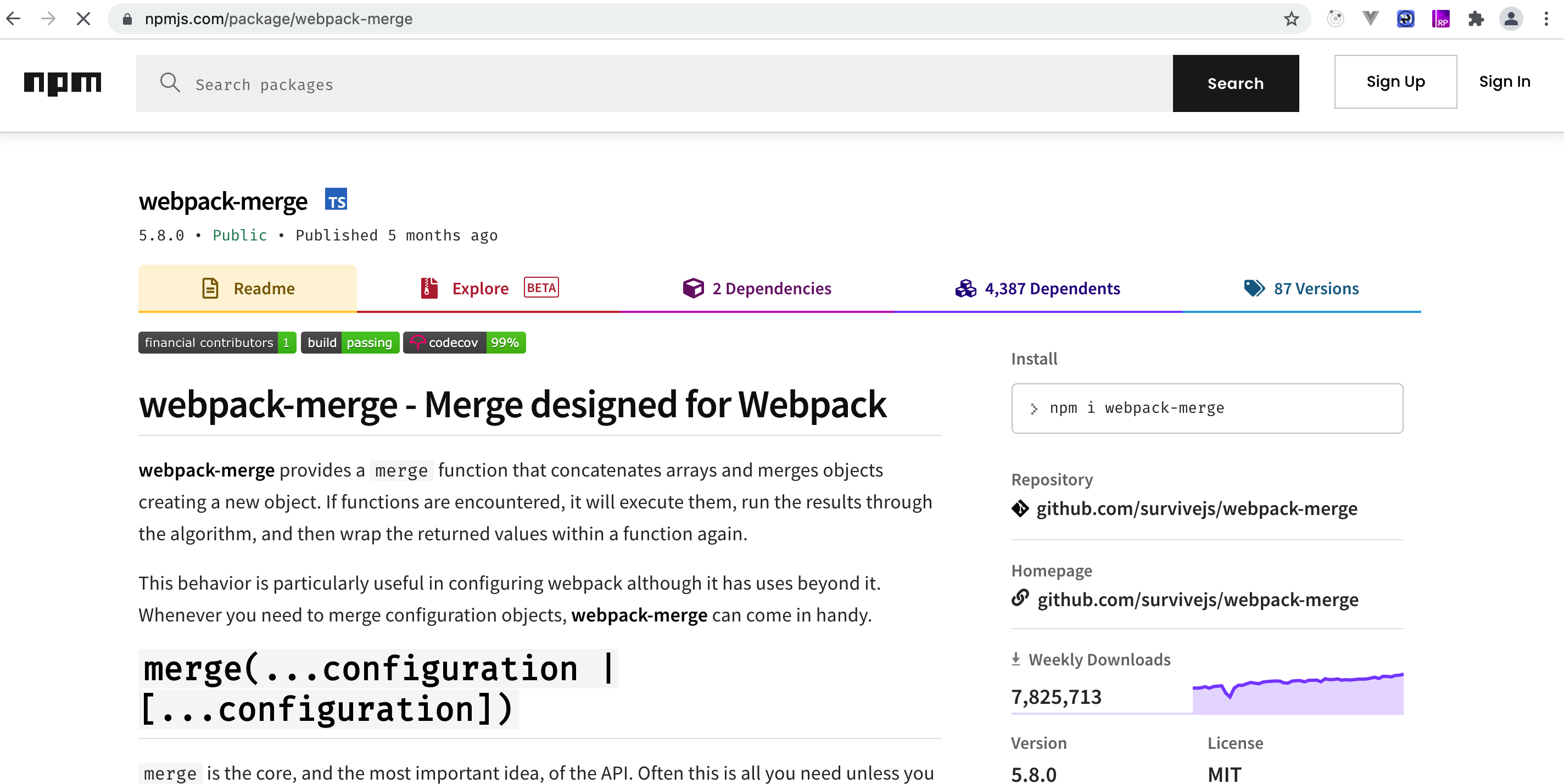Screen dimensions: 1564x784
Task: Click the TypeScript TS badge icon
Action: coord(336,200)
